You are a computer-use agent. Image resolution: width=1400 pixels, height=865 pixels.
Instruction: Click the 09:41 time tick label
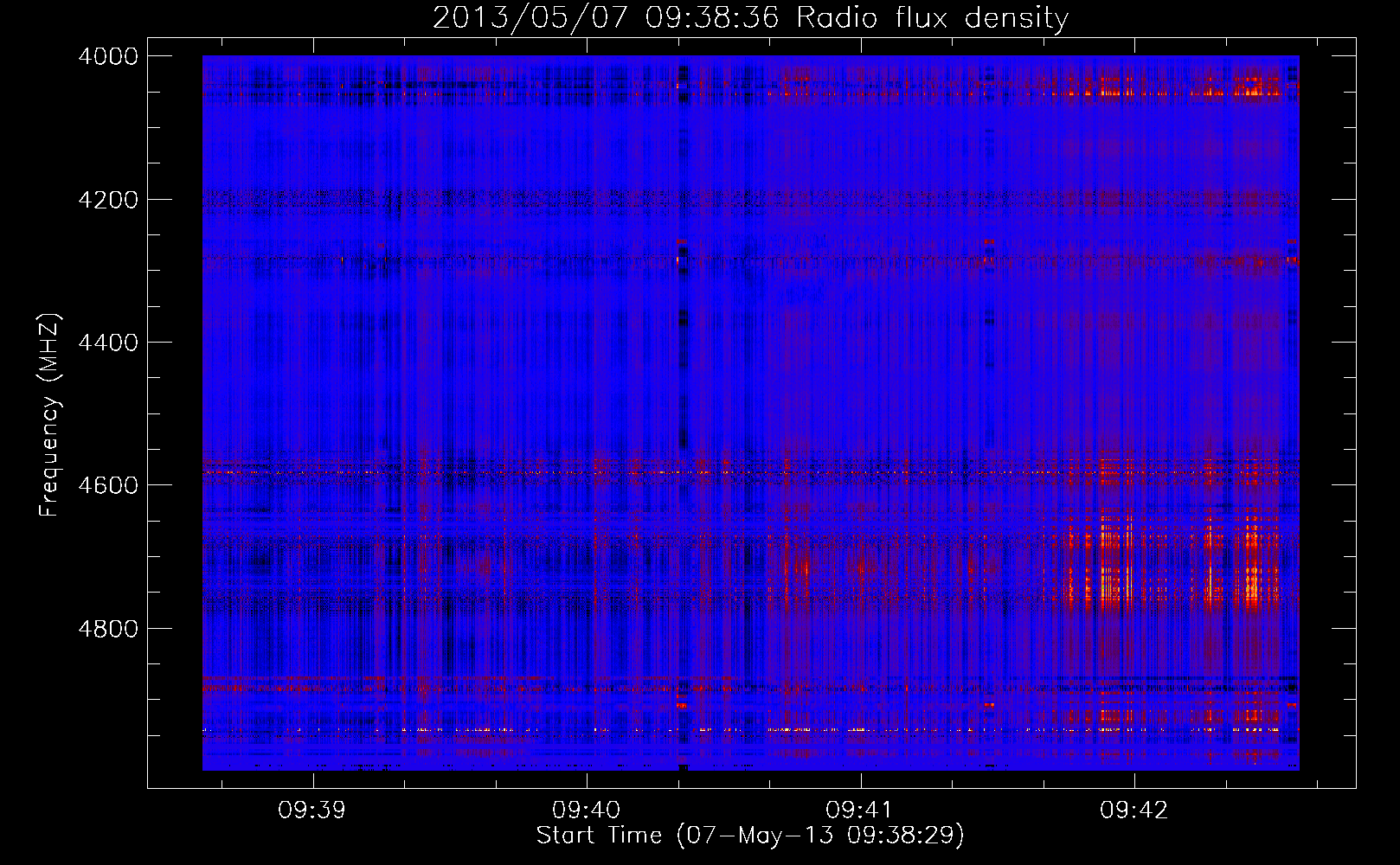point(859,811)
